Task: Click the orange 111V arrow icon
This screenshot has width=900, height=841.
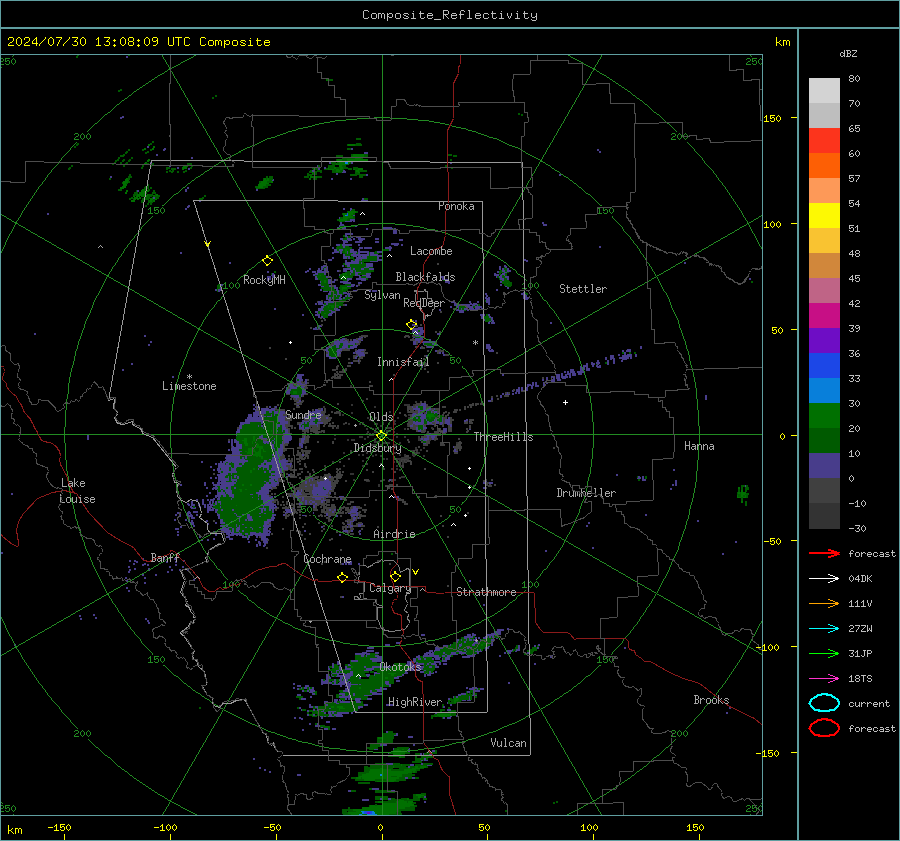Action: [824, 603]
